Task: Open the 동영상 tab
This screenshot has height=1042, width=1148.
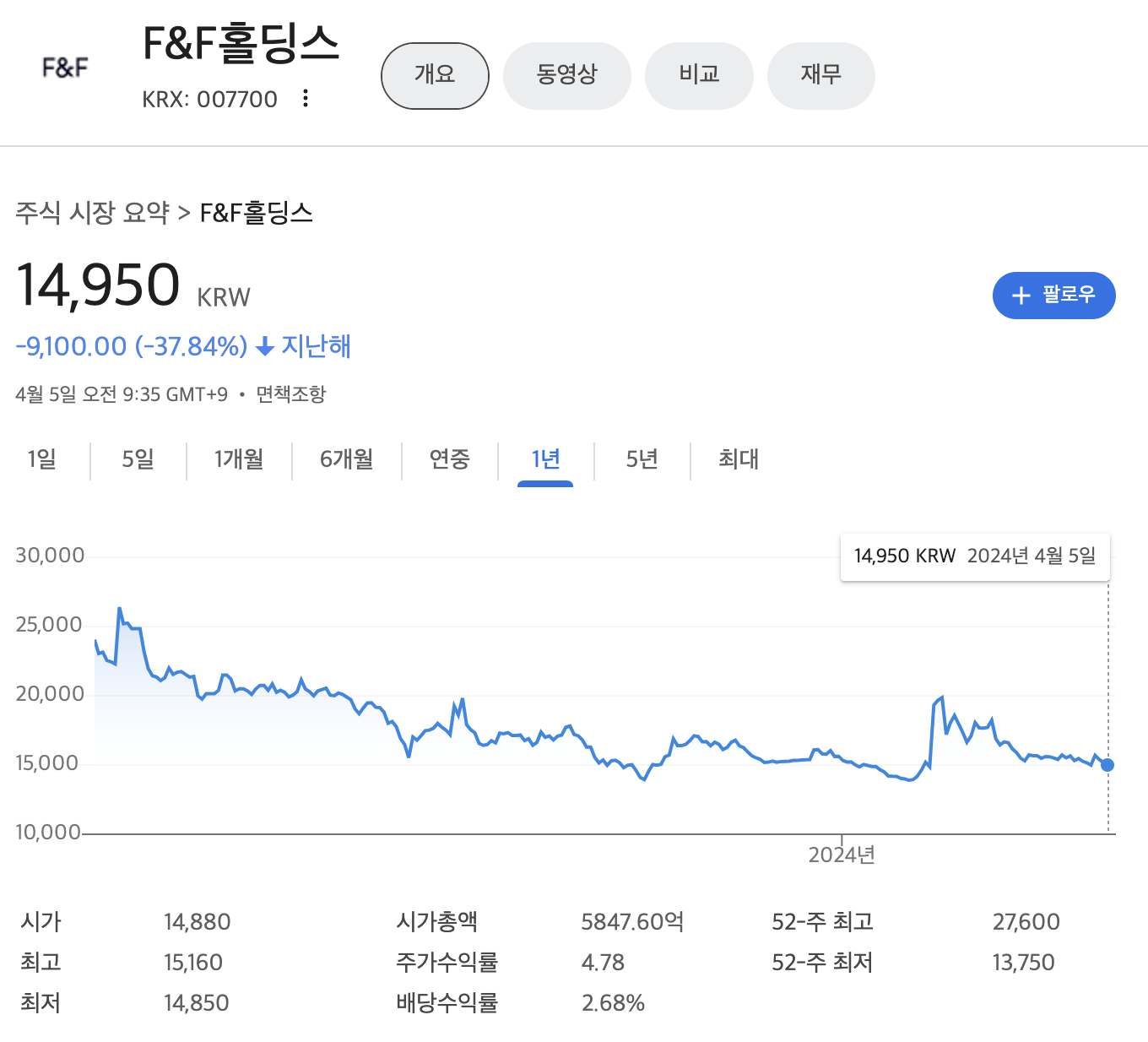Action: click(566, 75)
